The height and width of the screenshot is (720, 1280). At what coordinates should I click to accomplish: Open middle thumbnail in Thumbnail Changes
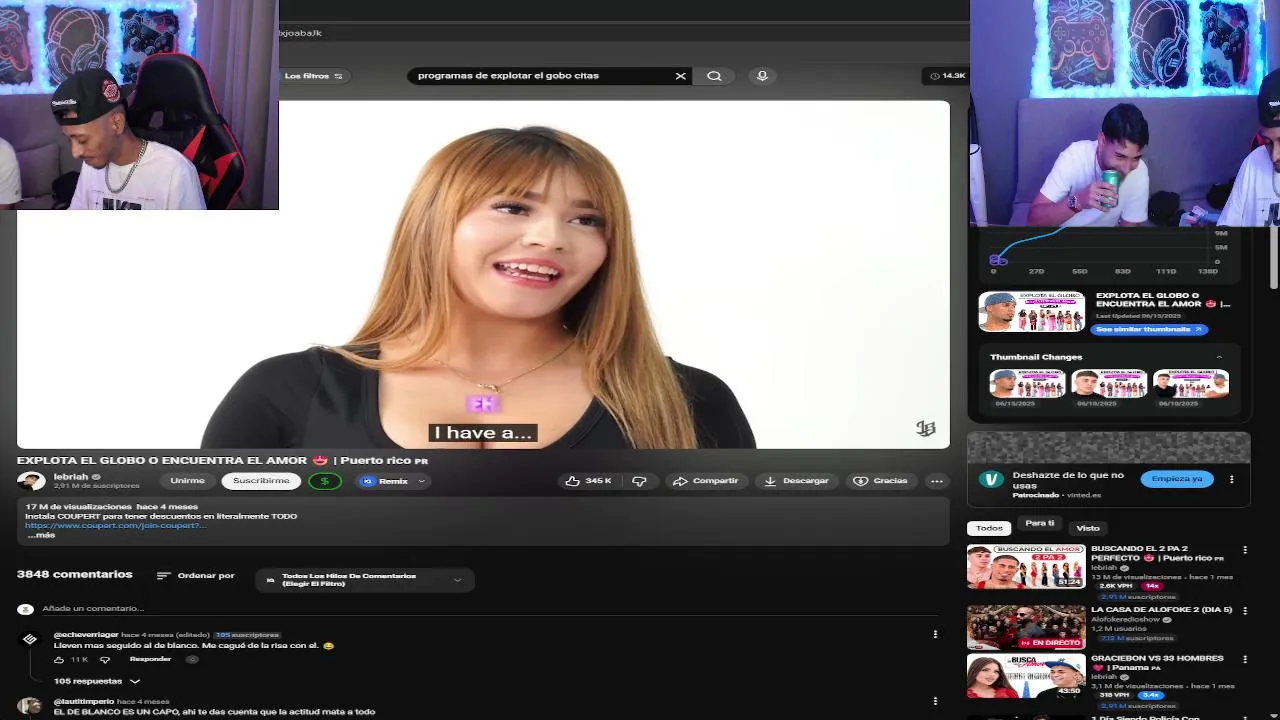(1109, 384)
